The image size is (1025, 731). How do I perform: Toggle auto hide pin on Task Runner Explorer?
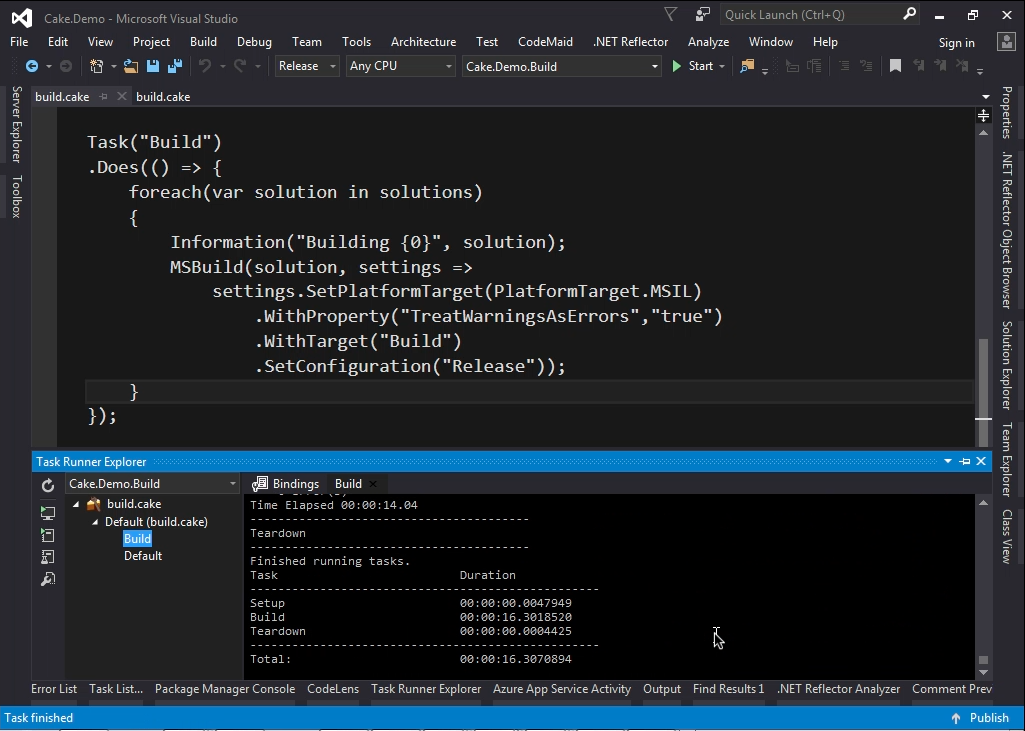coord(965,462)
